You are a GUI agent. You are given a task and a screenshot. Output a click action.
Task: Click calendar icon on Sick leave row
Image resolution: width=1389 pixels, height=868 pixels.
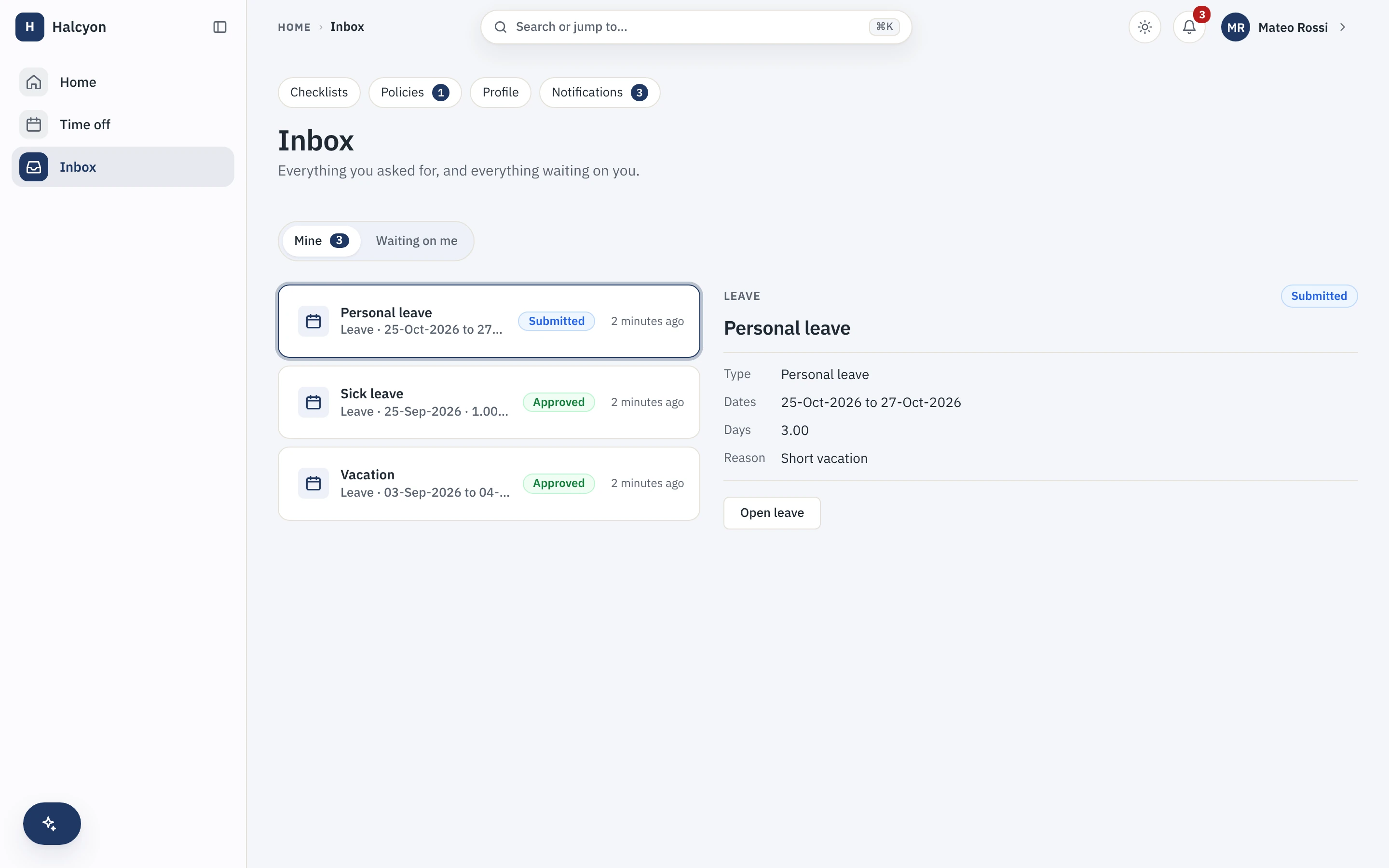coord(313,402)
